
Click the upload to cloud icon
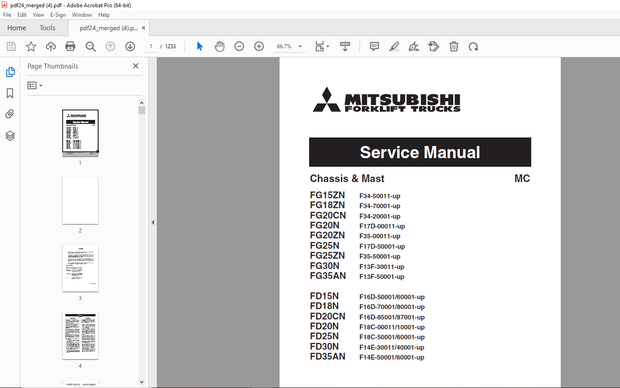(x=51, y=47)
